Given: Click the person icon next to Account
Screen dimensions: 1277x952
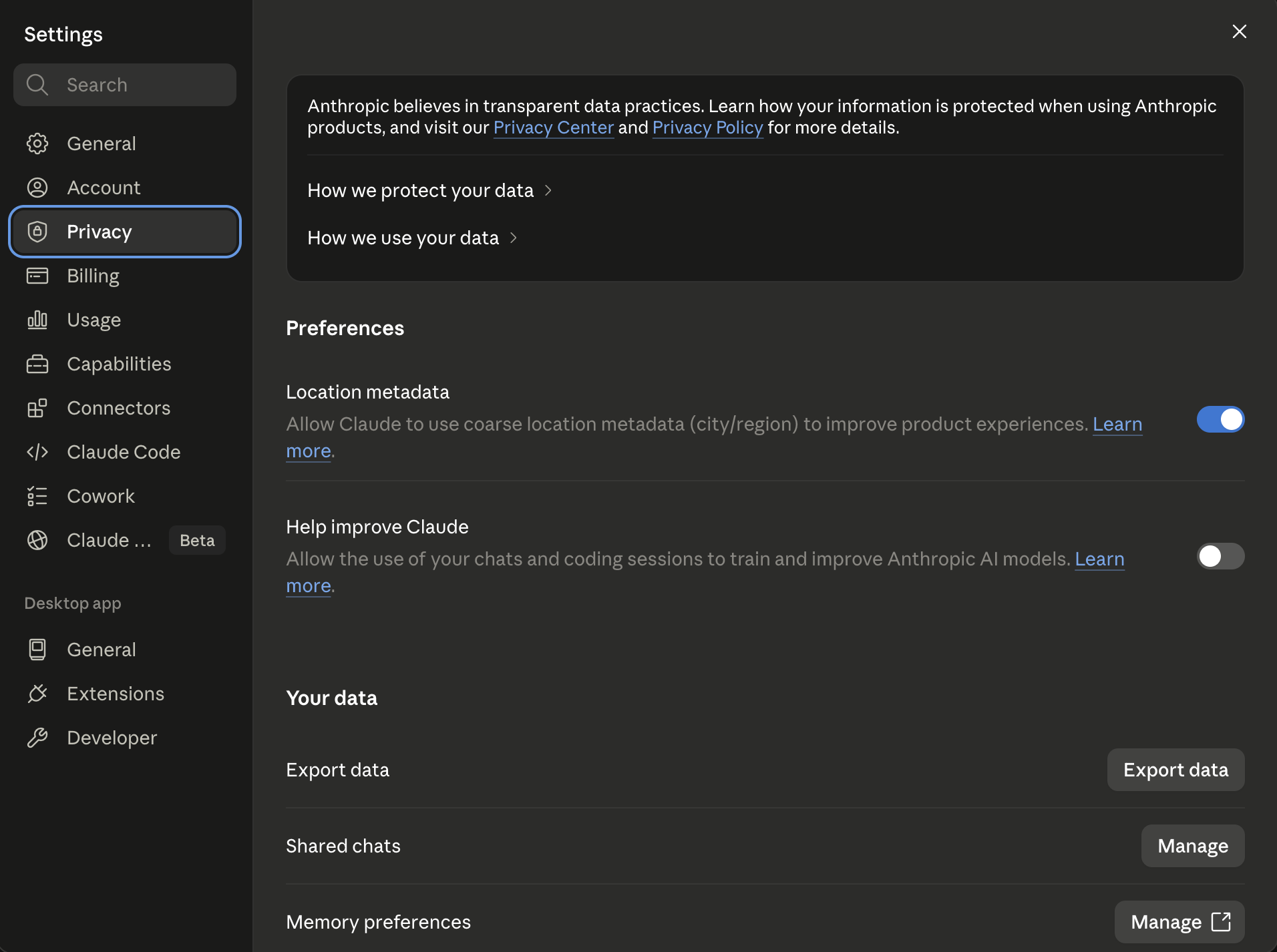Looking at the screenshot, I should click(x=37, y=188).
